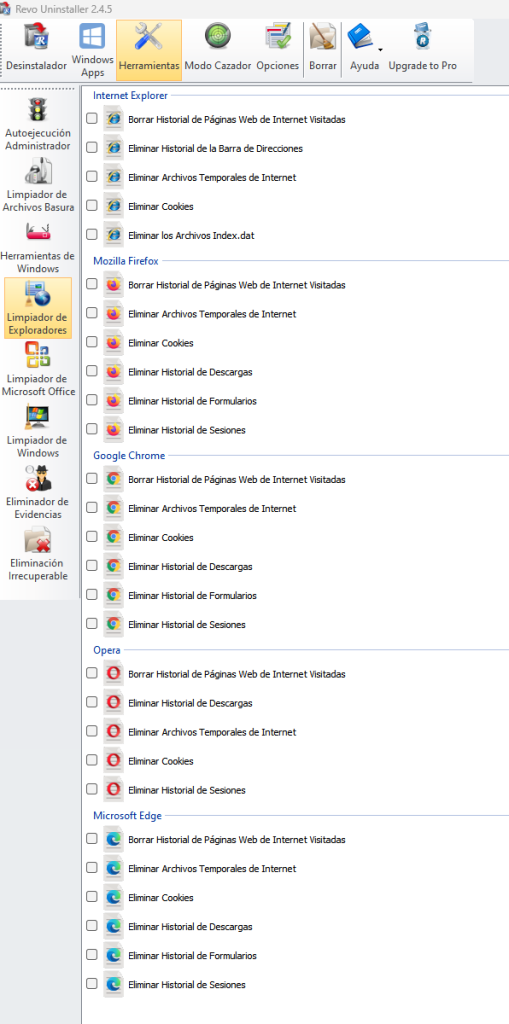Enable Eliminar los Archivos Index.dat
This screenshot has height=1024, width=509.
tap(92, 234)
